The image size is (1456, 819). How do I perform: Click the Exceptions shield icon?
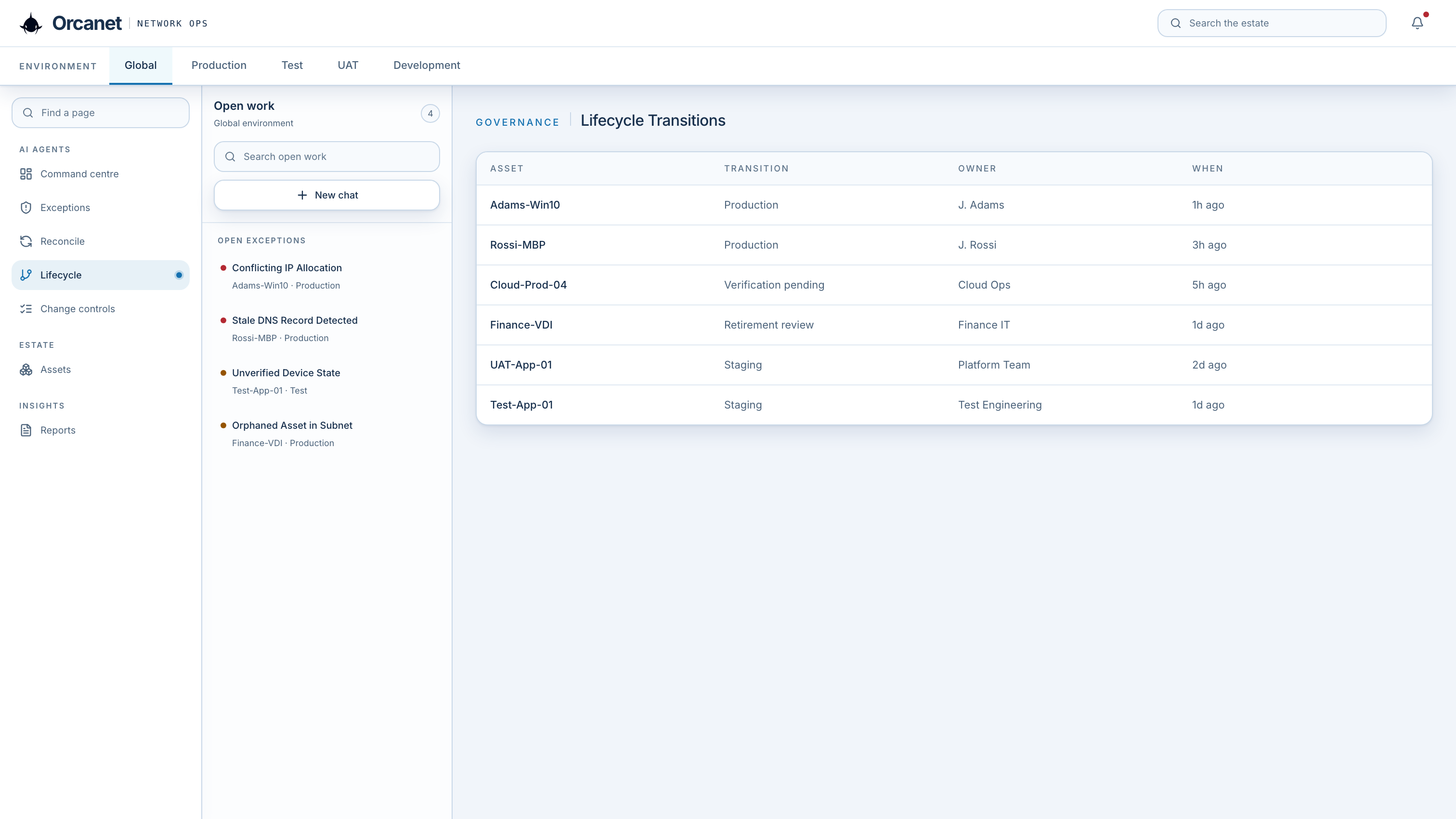[x=26, y=208]
